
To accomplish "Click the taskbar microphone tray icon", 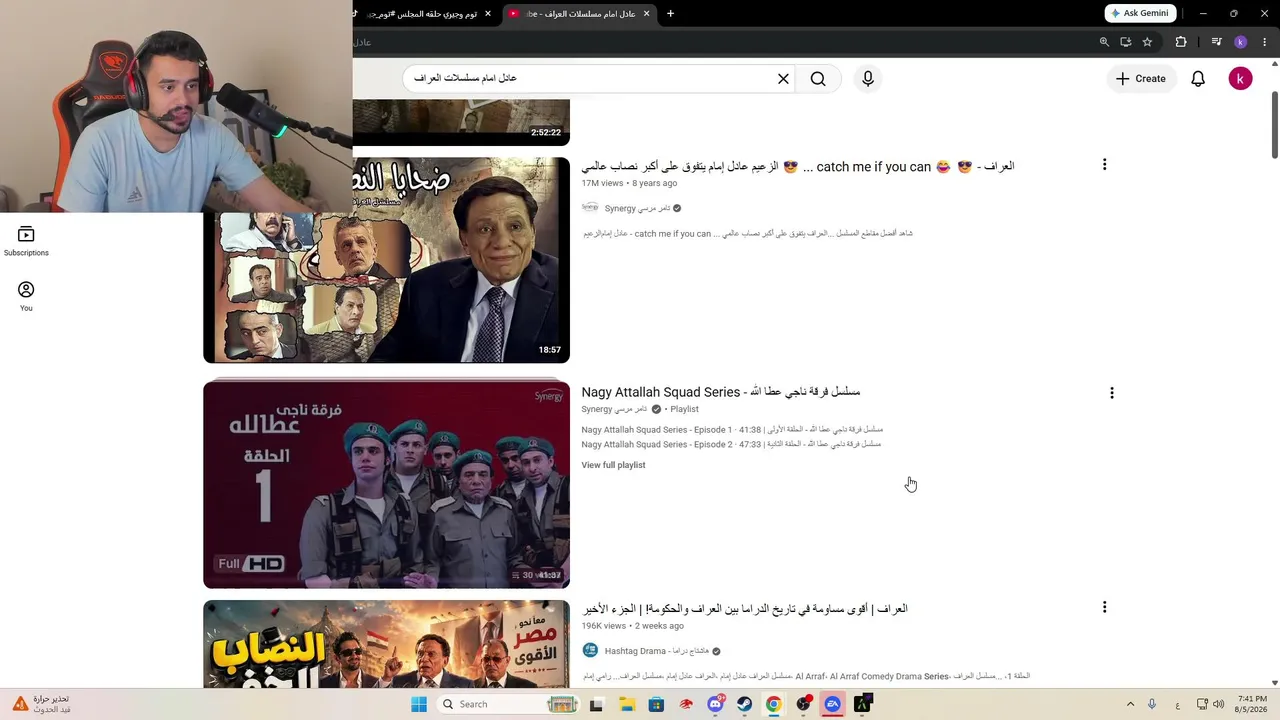I will tap(1152, 704).
